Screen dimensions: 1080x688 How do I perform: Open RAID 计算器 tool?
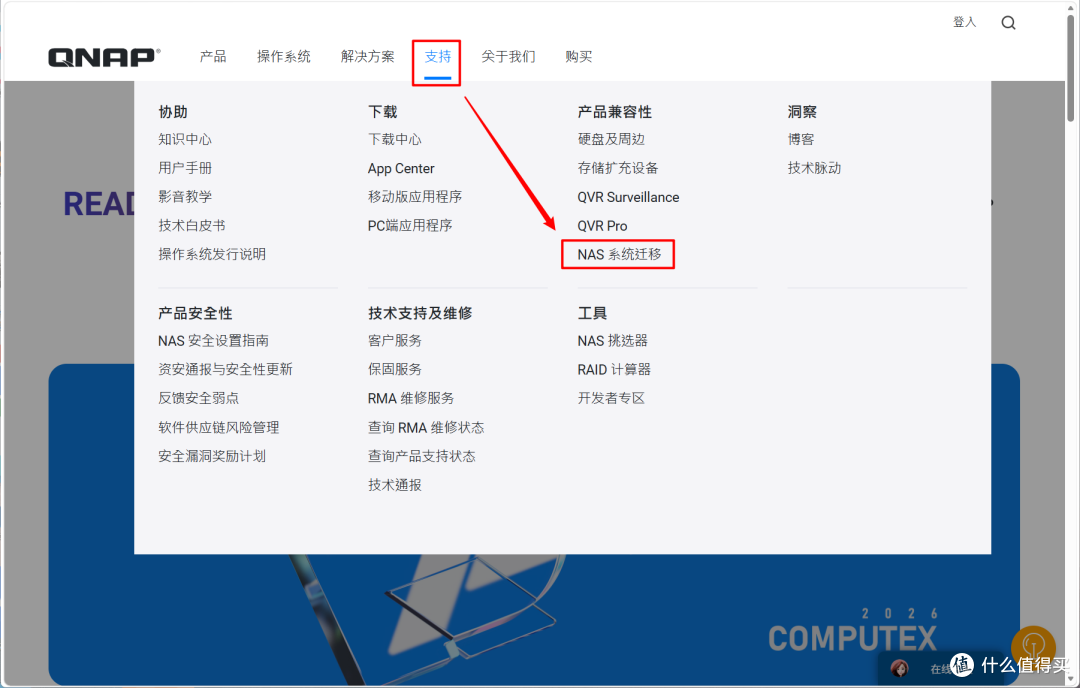click(x=614, y=370)
